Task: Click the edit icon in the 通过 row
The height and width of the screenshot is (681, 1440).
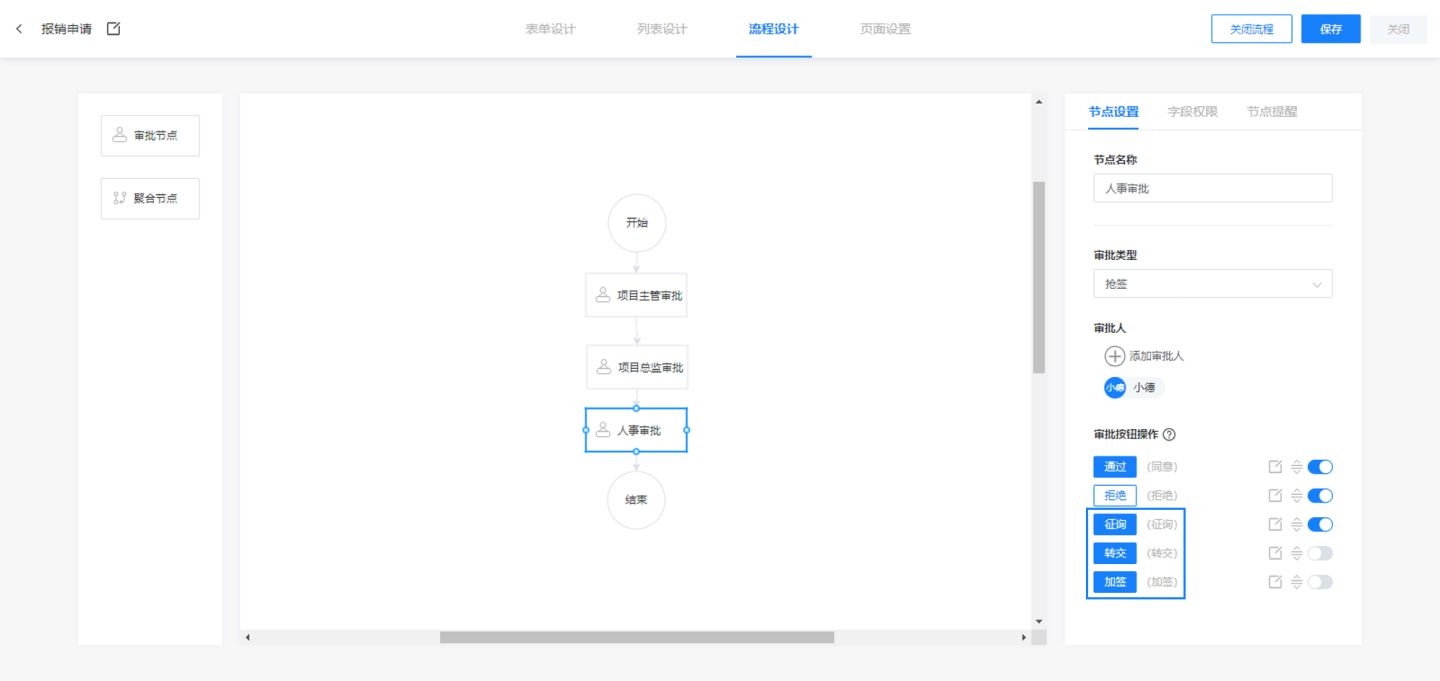Action: tap(1275, 467)
